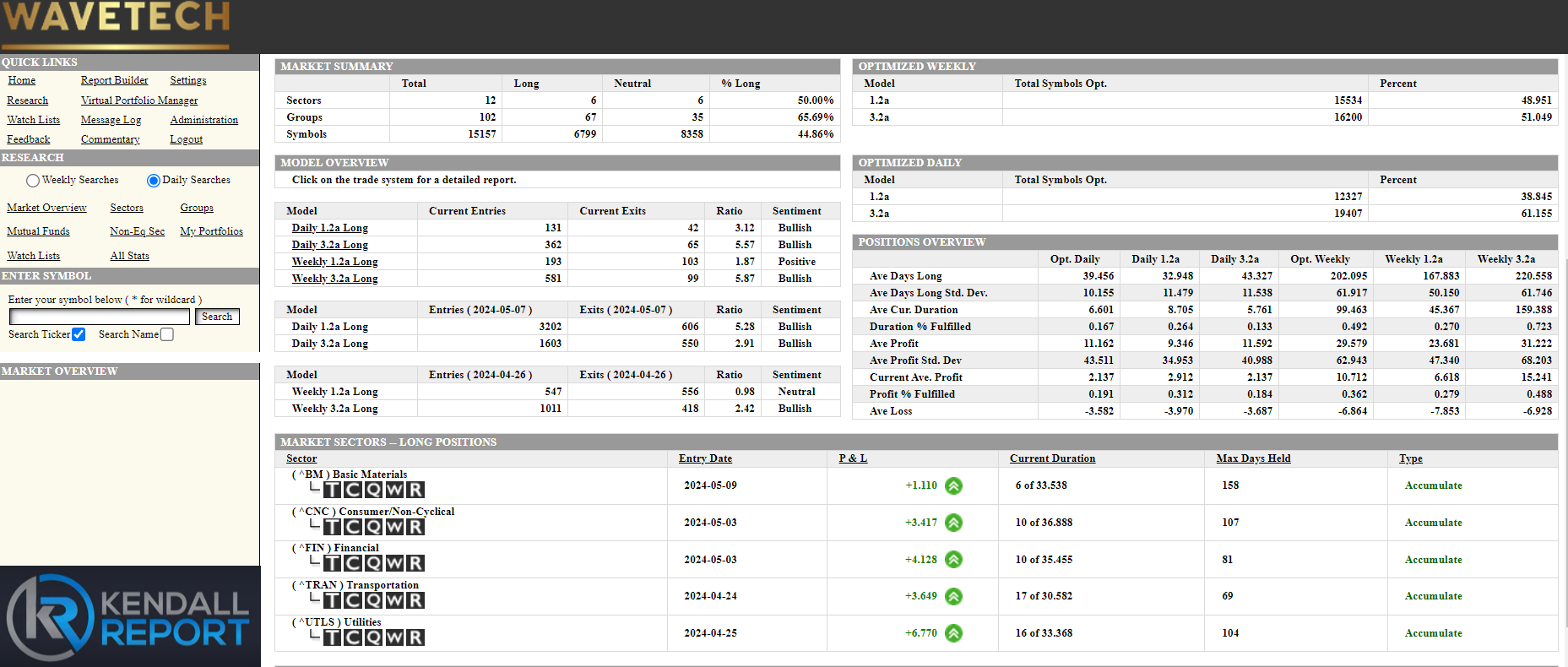Open the Feedback link
Viewport: 1568px width, 667px height.
pyautogui.click(x=29, y=139)
